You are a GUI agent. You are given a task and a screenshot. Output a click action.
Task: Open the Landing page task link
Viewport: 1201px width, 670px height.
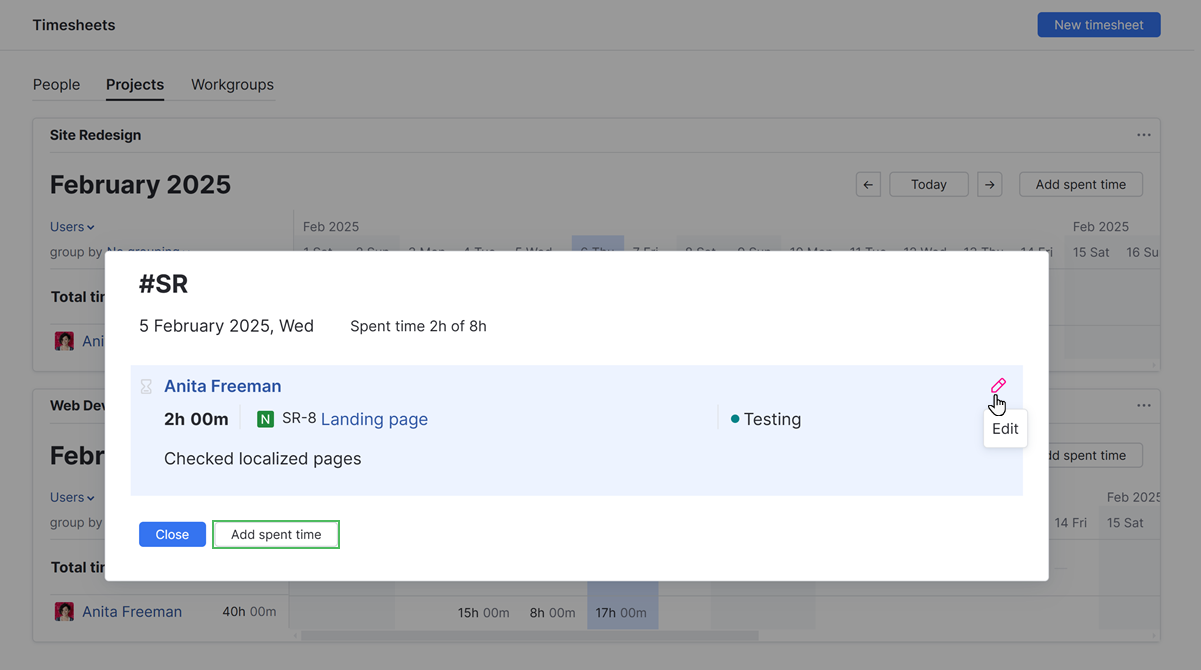pyautogui.click(x=374, y=419)
